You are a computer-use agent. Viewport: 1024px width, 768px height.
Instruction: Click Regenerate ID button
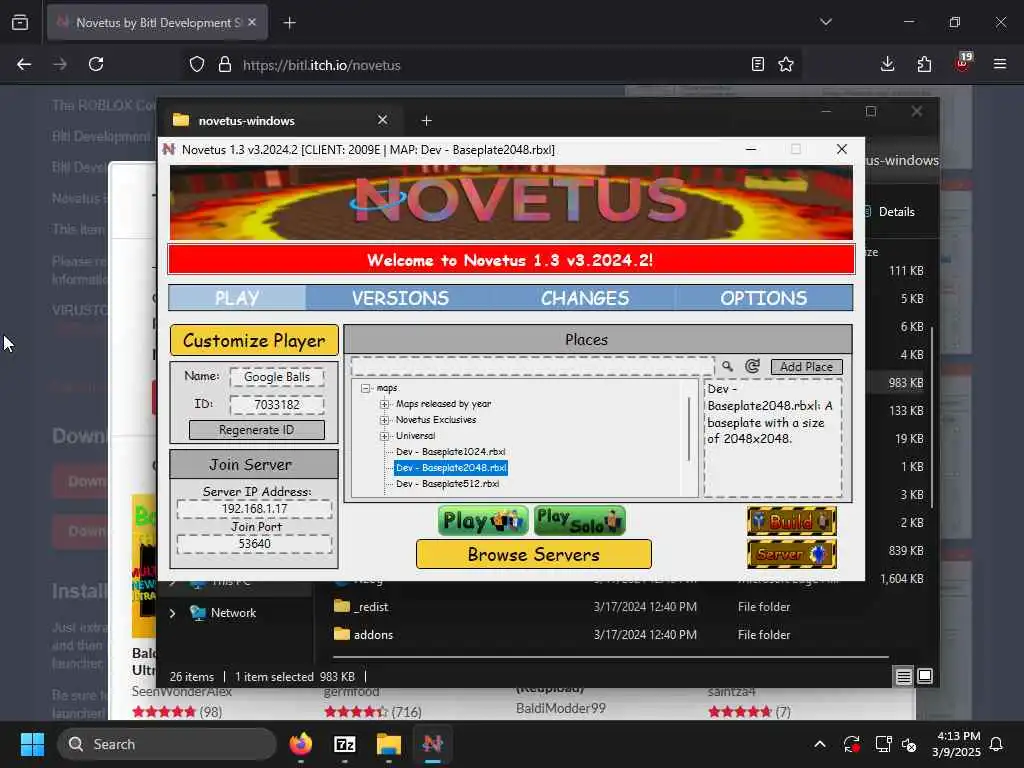click(x=256, y=430)
